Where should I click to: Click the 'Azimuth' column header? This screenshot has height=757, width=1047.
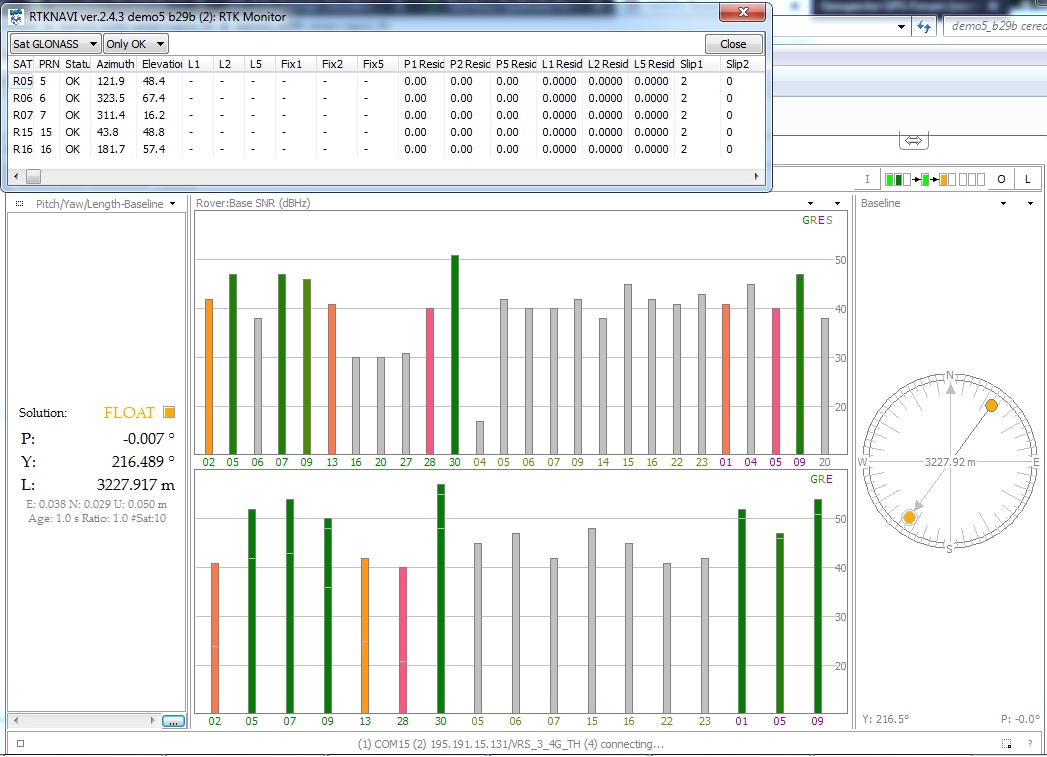click(x=115, y=64)
